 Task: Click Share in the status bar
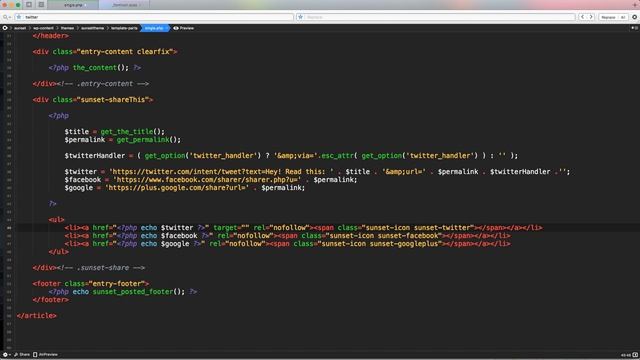[22, 355]
